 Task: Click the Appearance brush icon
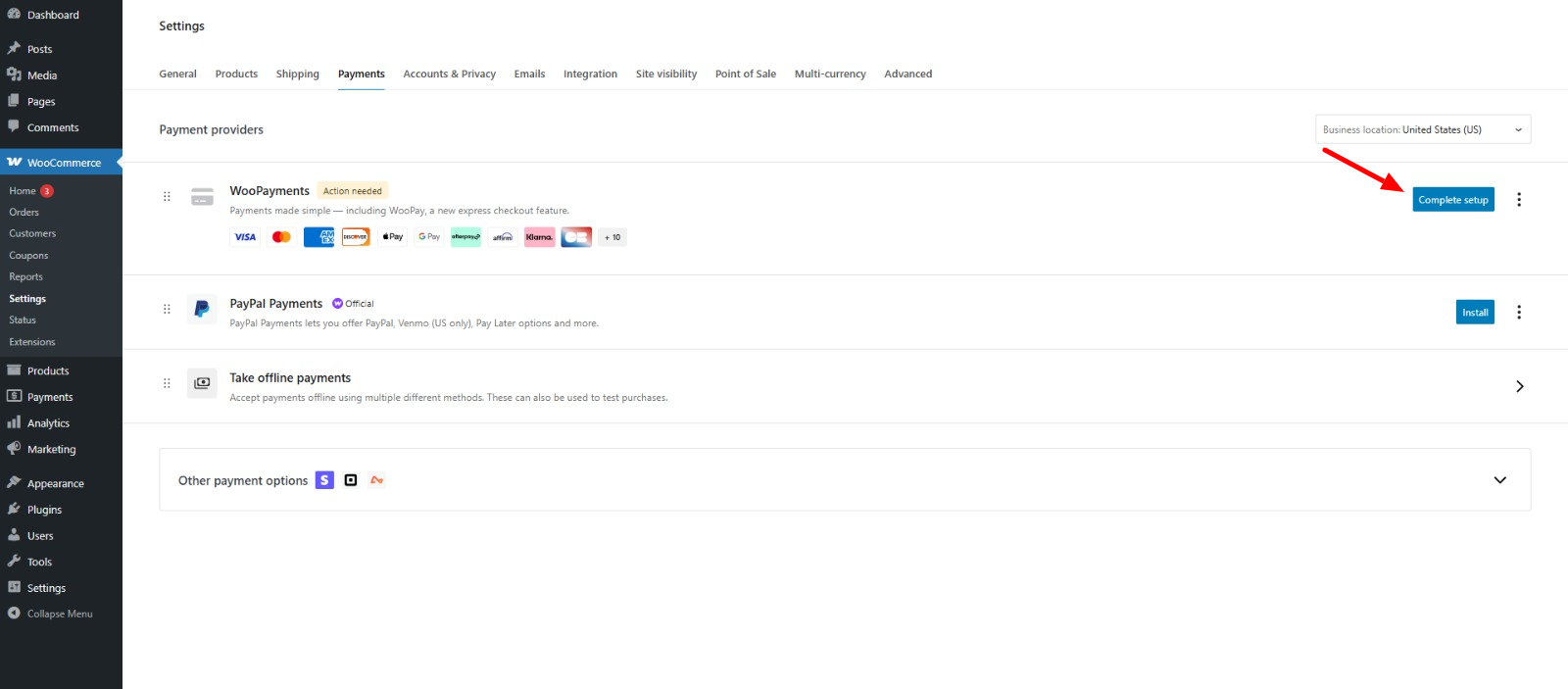(14, 482)
